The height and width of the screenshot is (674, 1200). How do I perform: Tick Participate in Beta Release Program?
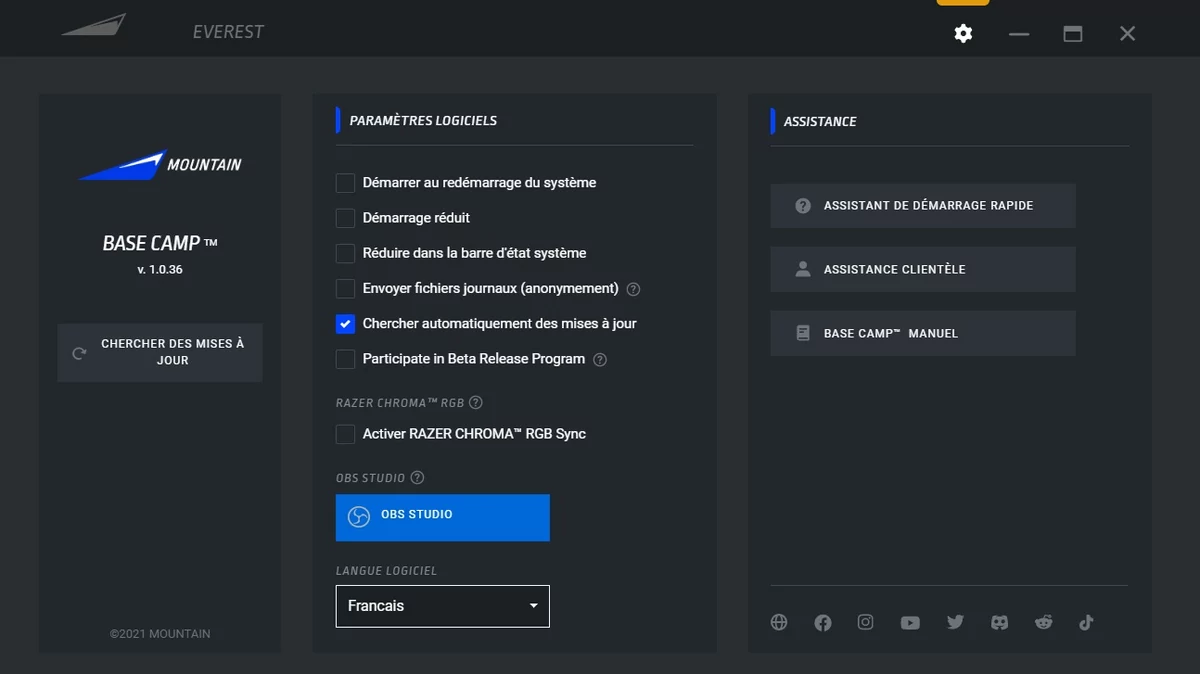345,359
